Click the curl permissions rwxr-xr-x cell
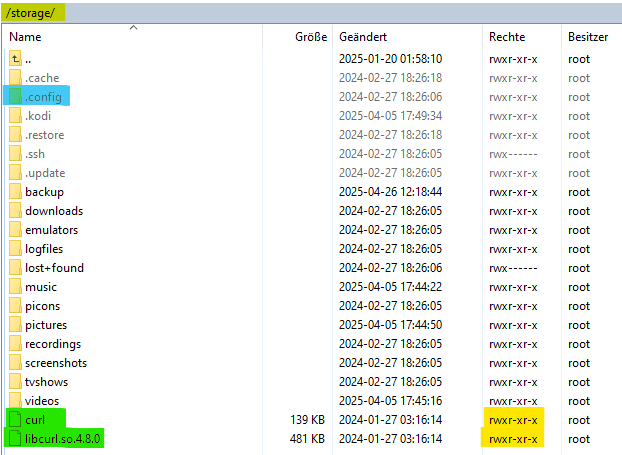The image size is (622, 455). (x=513, y=420)
